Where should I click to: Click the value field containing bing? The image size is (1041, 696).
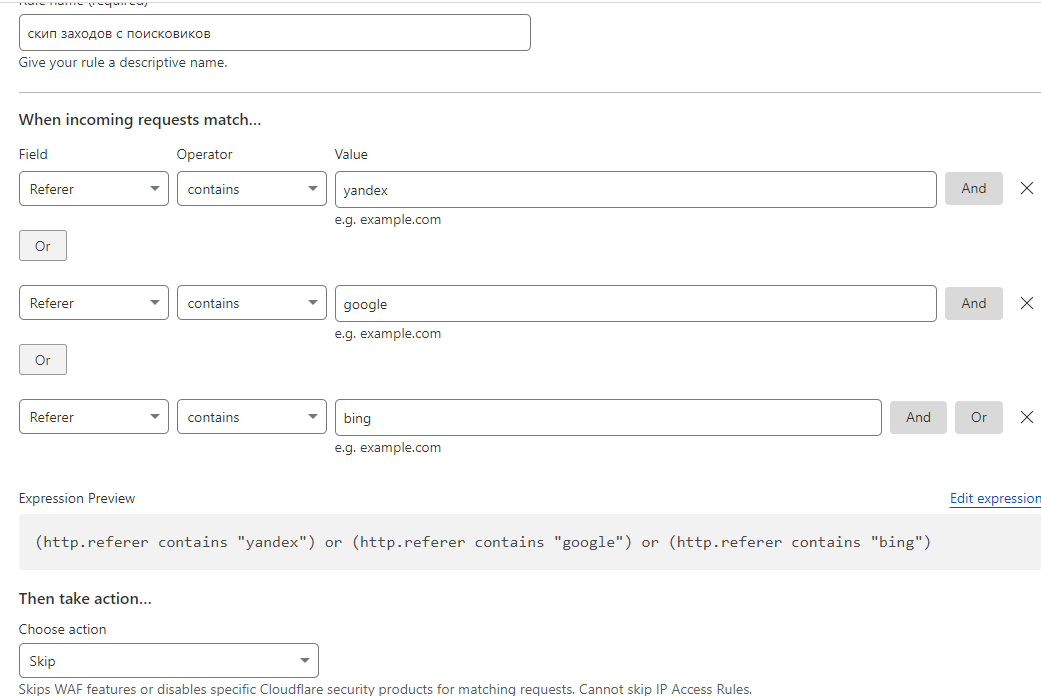[x=608, y=417]
